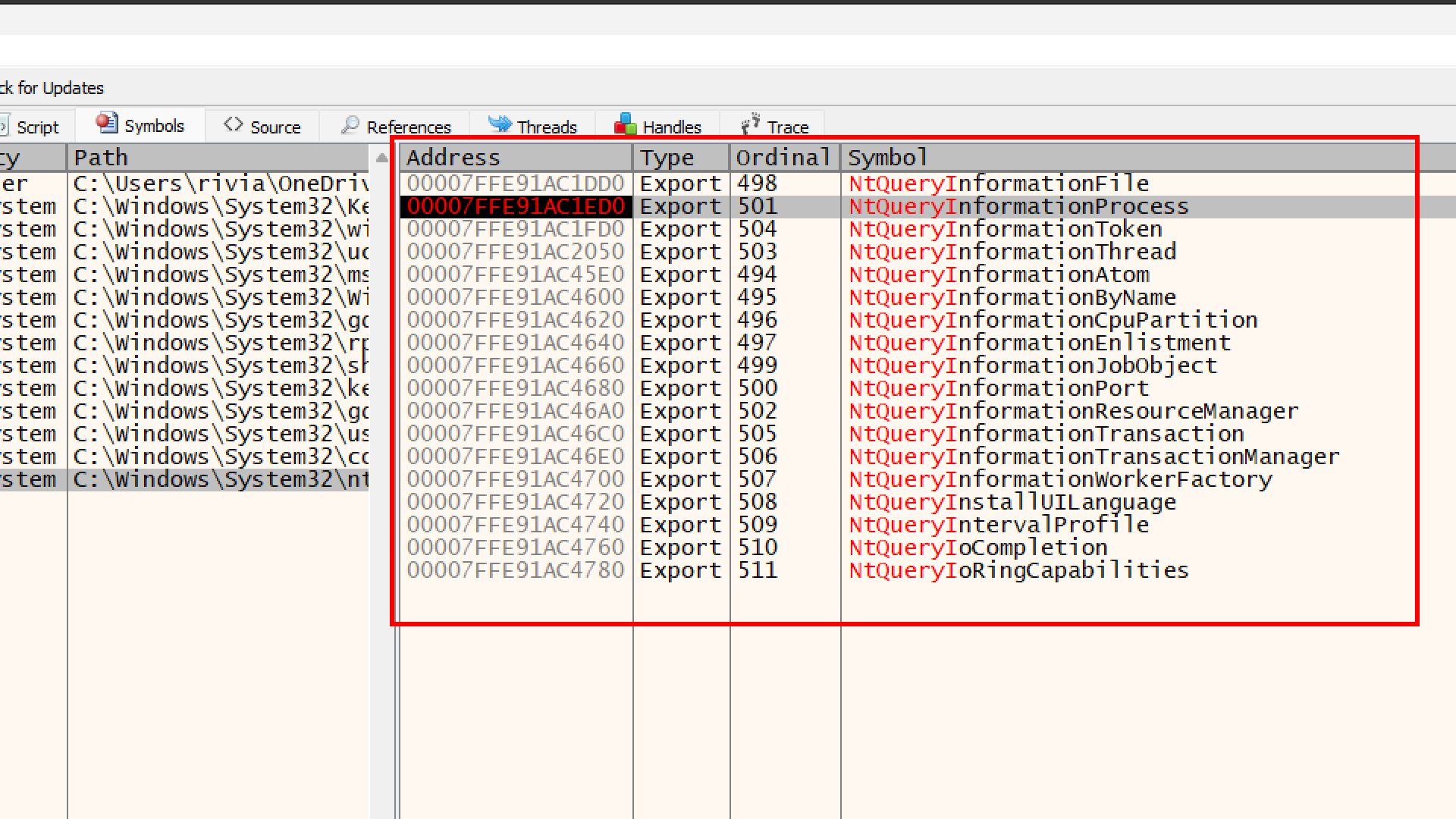Sort by the Symbol column header
This screenshot has height=819, width=1456.
887,158
